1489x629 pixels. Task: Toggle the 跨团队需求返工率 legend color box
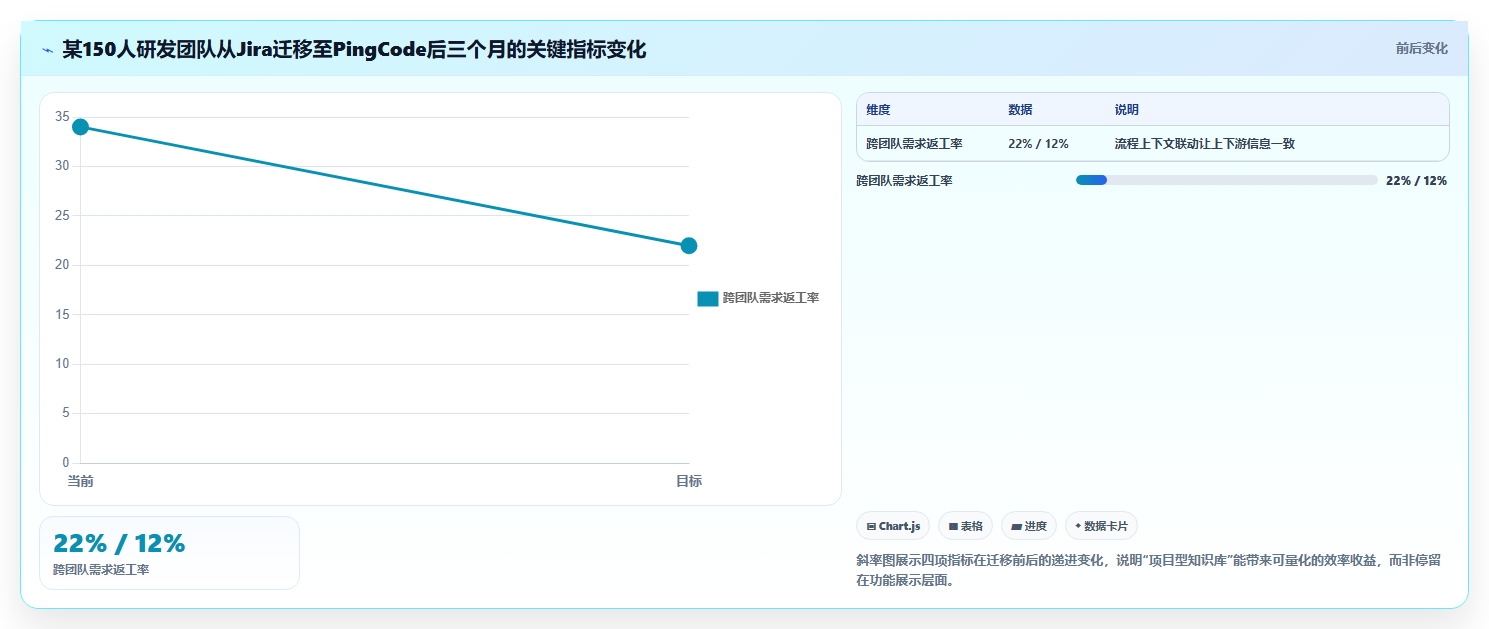coord(708,298)
